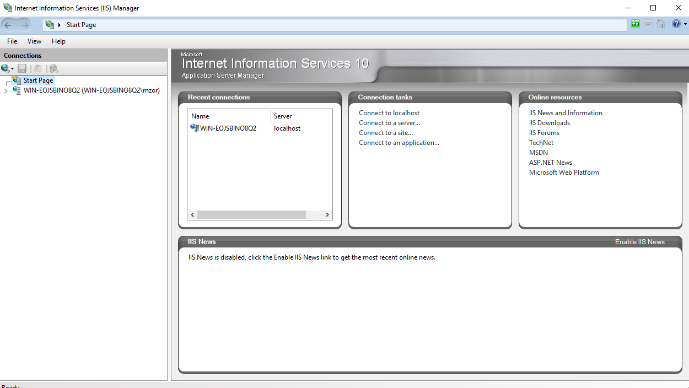Click the Start Page breadcrumb text
The image size is (689, 388).
pos(81,25)
